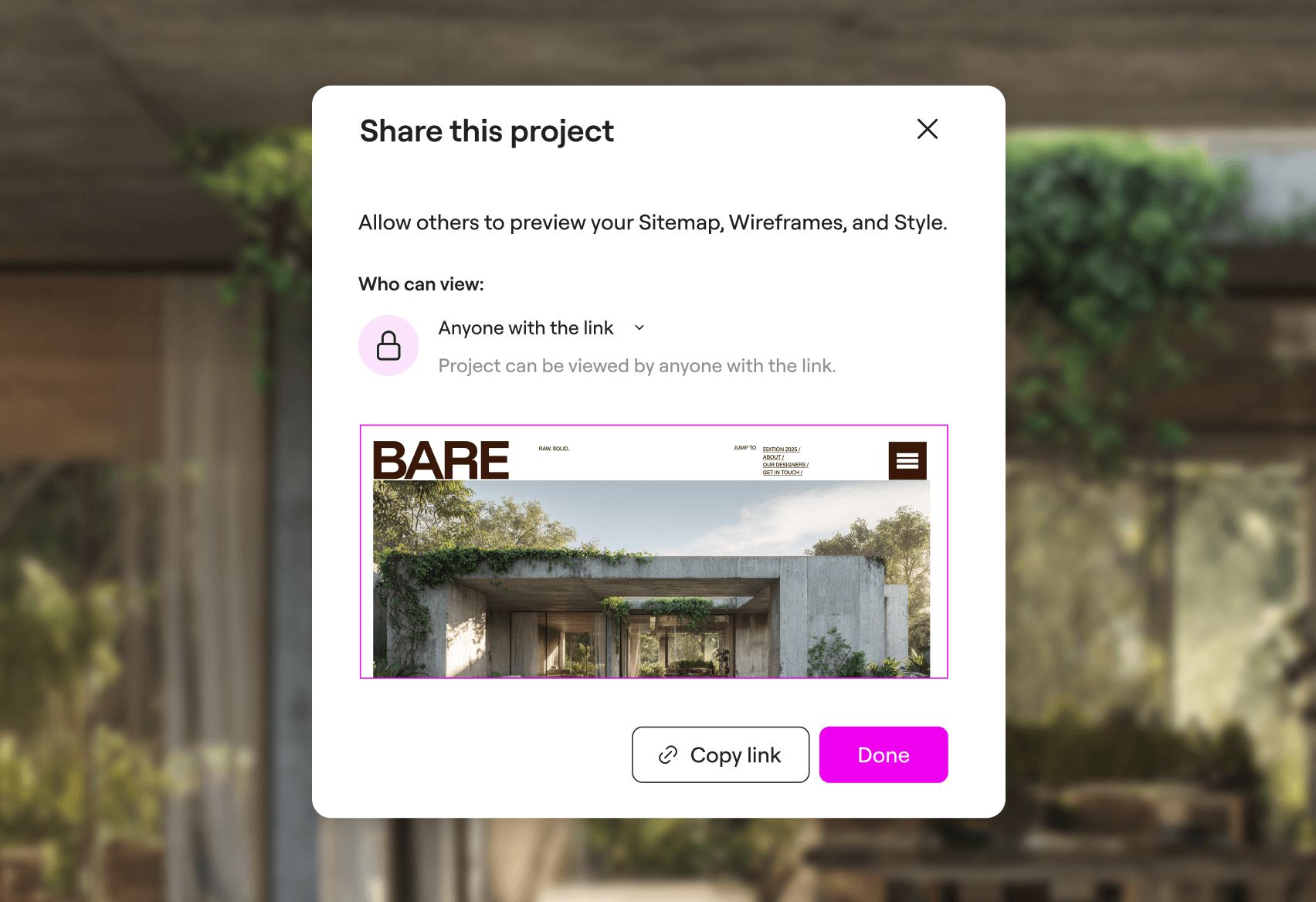Open the 'Anyone with the link' dropdown

click(x=541, y=328)
